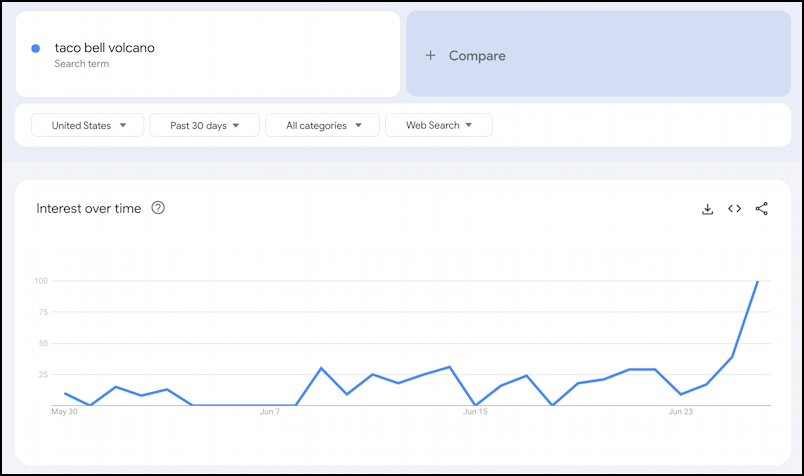Screen dimensions: 804x476
Task: Click the 100 value on the y-axis
Action: pyautogui.click(x=41, y=281)
